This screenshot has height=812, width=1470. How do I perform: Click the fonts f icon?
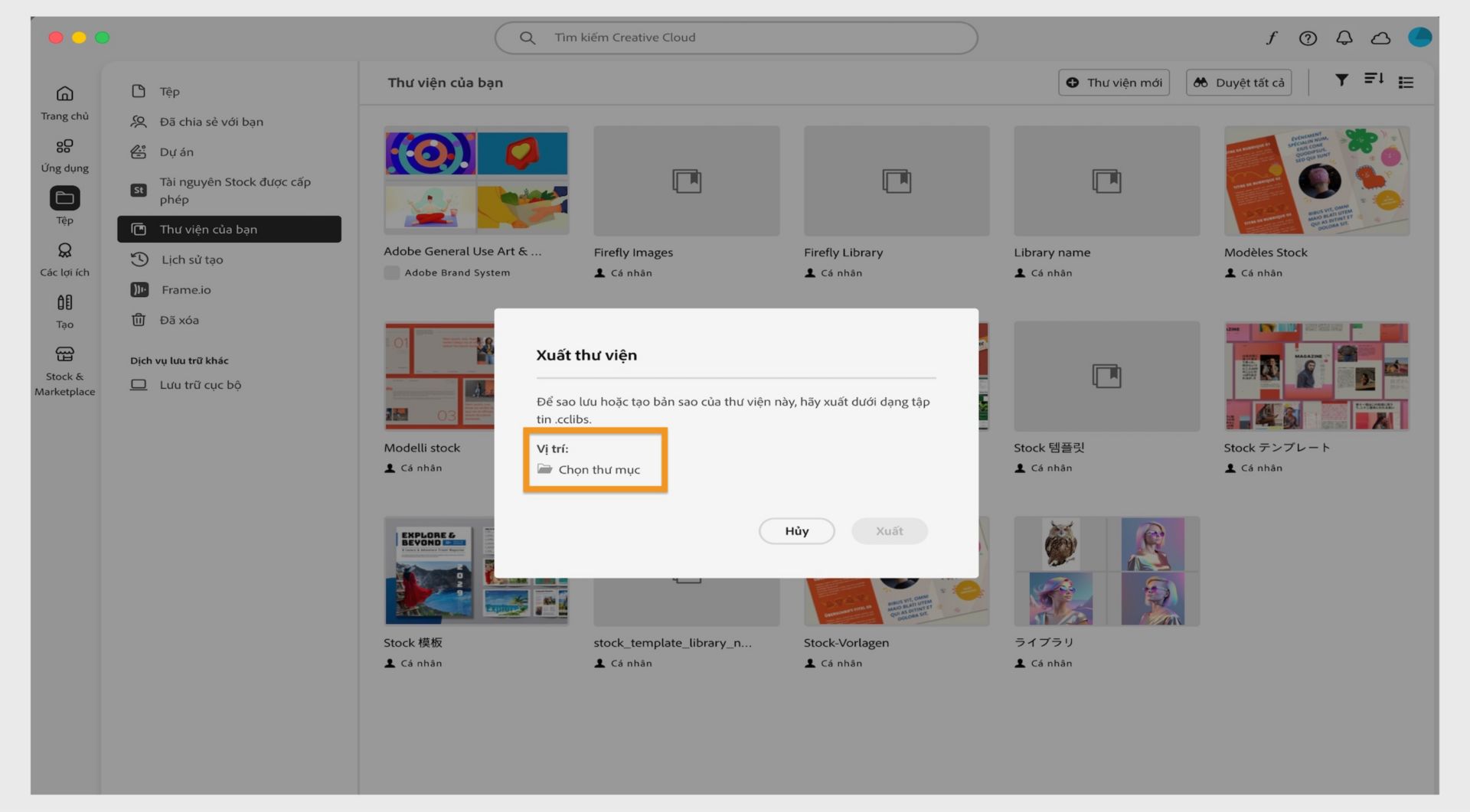tap(1272, 38)
